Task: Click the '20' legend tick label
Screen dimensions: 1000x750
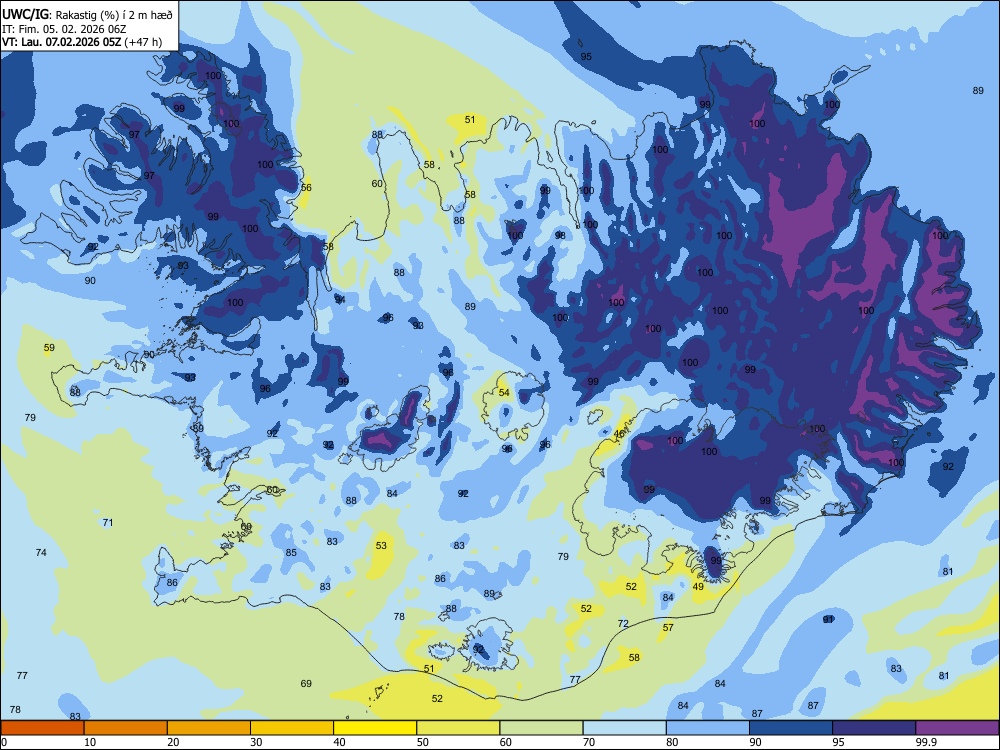Action: point(173,742)
